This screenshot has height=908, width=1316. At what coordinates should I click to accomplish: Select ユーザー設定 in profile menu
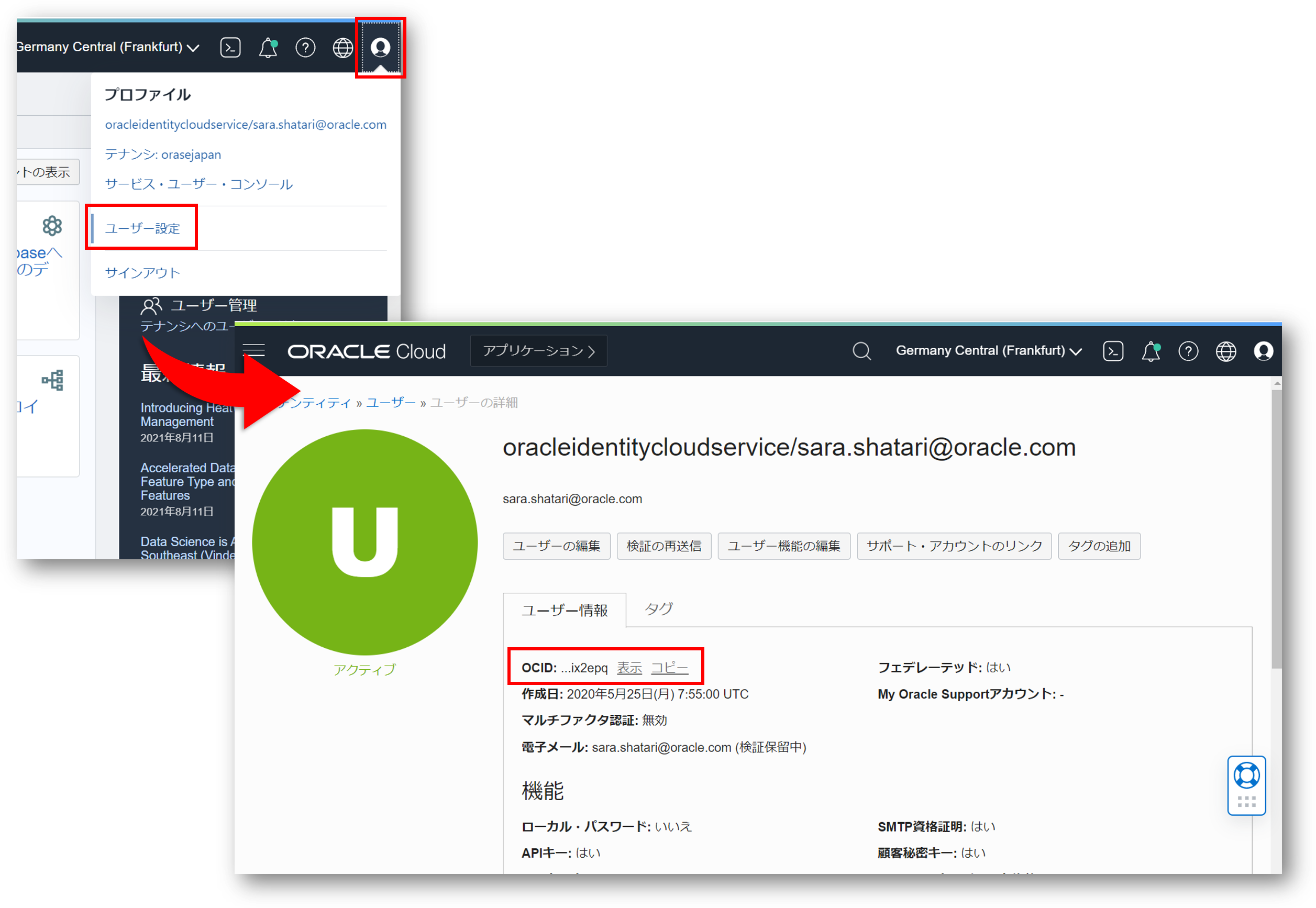click(x=142, y=228)
